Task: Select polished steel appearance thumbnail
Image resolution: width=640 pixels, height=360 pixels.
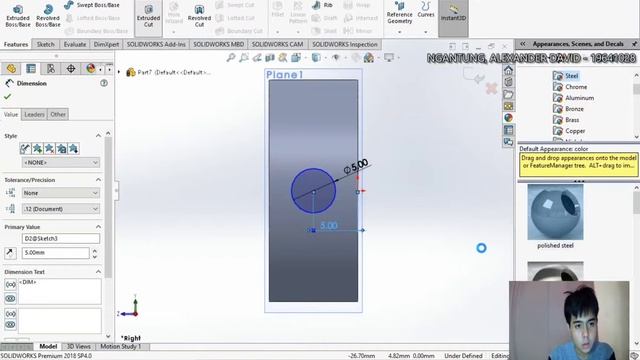Action: (555, 212)
